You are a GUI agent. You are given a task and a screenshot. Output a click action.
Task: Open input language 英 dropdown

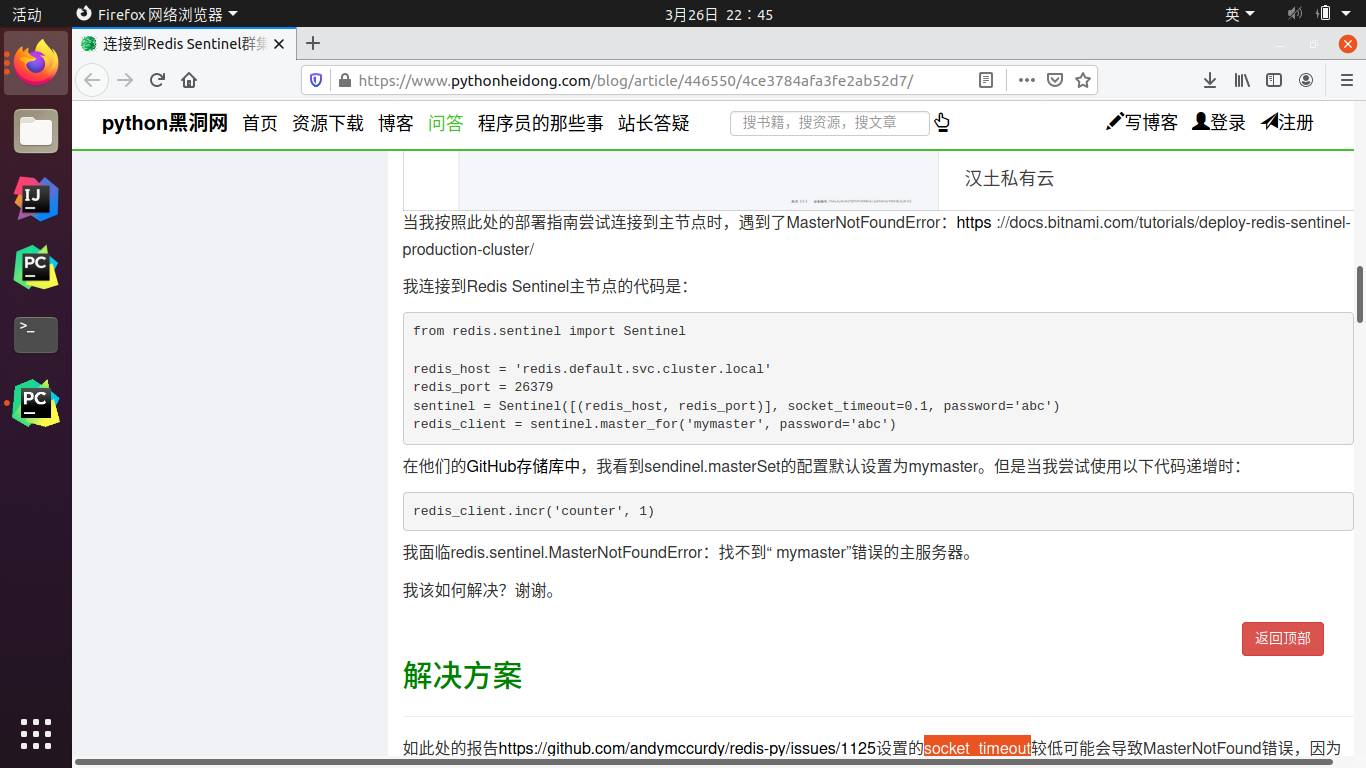(x=1239, y=14)
